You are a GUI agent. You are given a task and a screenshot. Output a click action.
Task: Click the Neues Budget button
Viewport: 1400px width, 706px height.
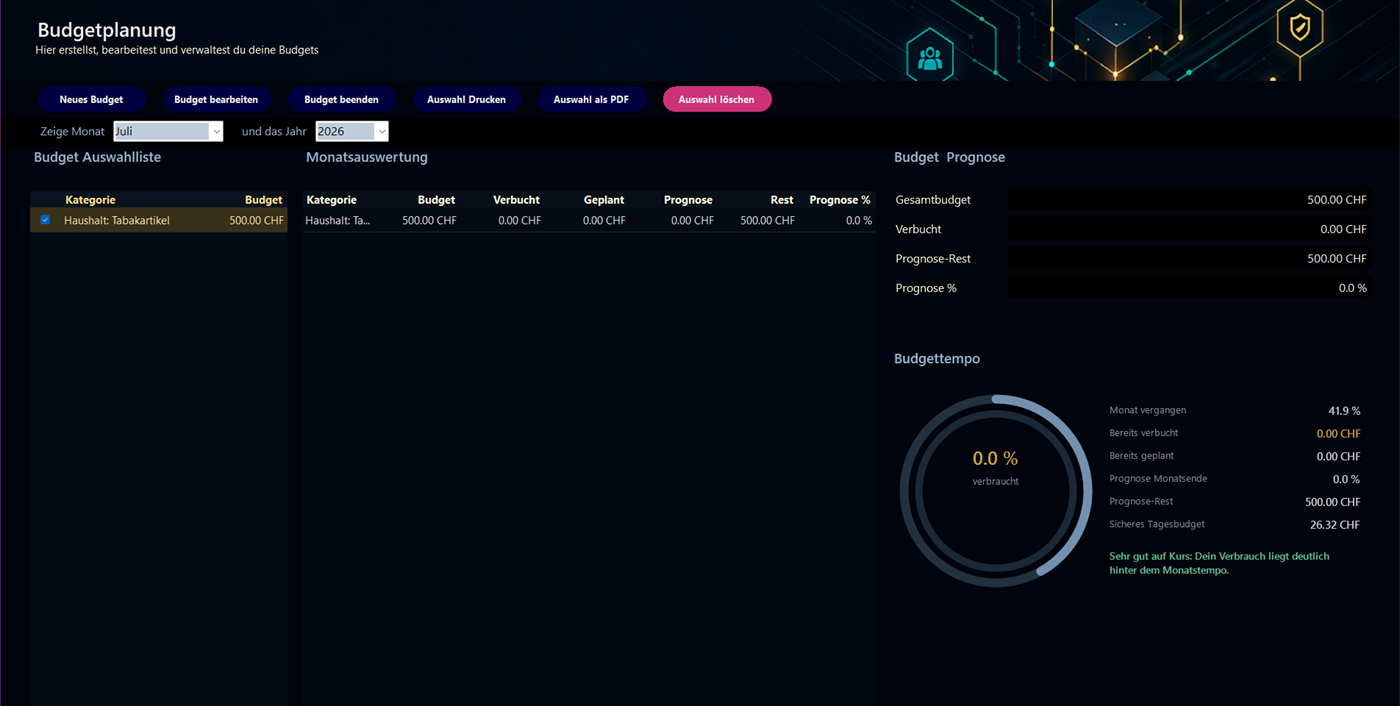pyautogui.click(x=92, y=99)
